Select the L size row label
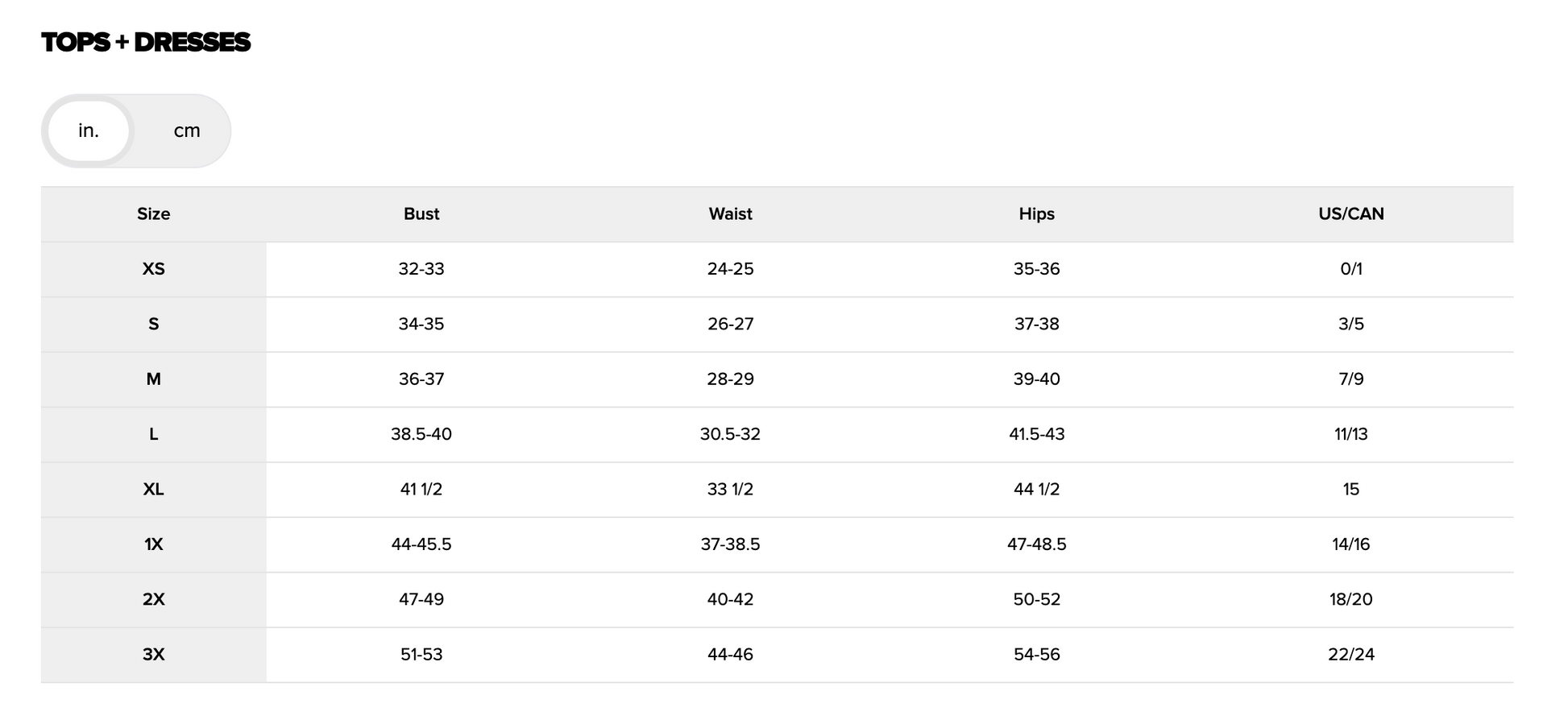Viewport: 1568px width, 716px height. click(153, 434)
